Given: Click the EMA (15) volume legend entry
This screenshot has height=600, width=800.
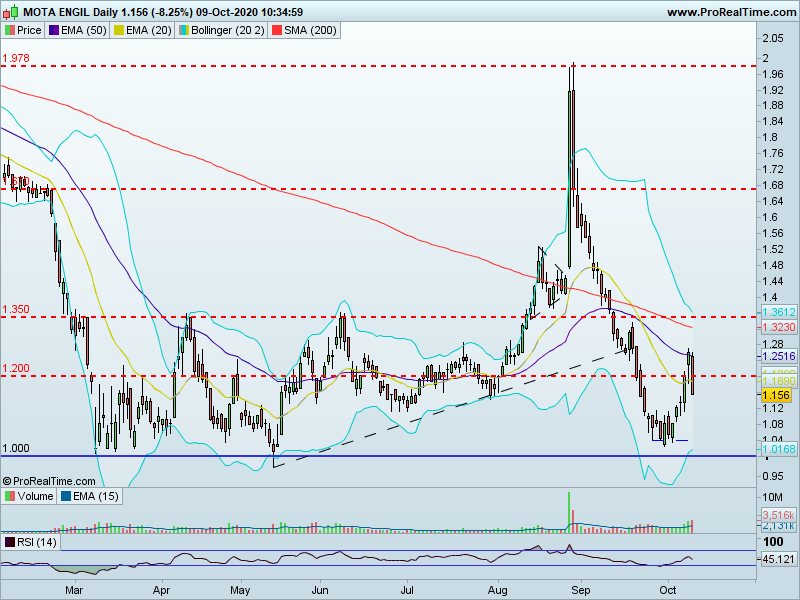Looking at the screenshot, I should click(x=89, y=496).
